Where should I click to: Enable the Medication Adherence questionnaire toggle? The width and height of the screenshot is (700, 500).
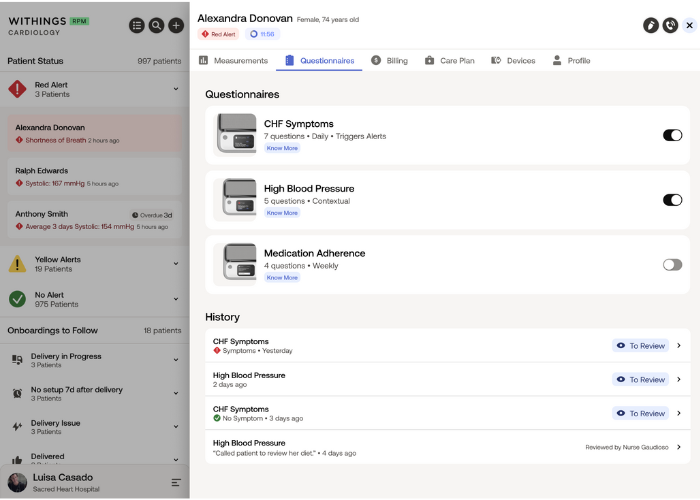click(x=672, y=264)
